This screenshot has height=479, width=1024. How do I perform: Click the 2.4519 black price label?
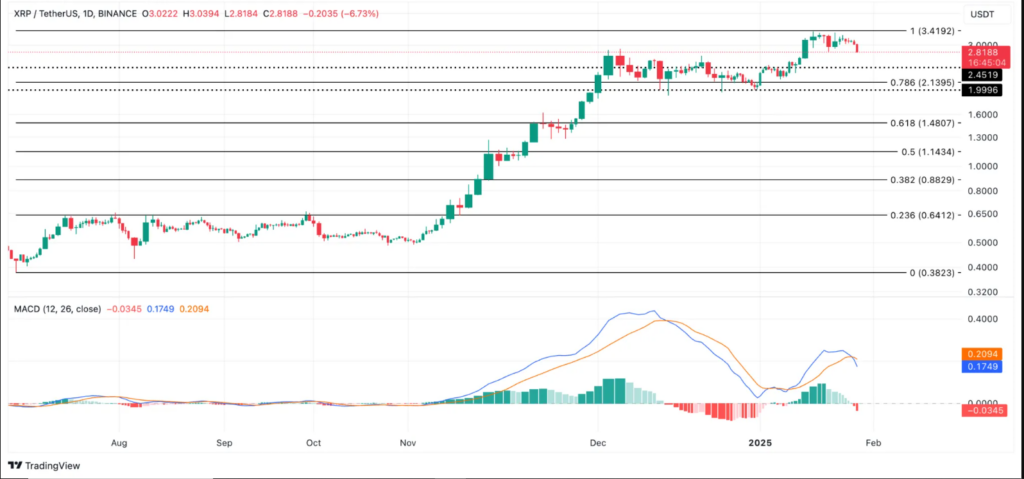click(984, 75)
